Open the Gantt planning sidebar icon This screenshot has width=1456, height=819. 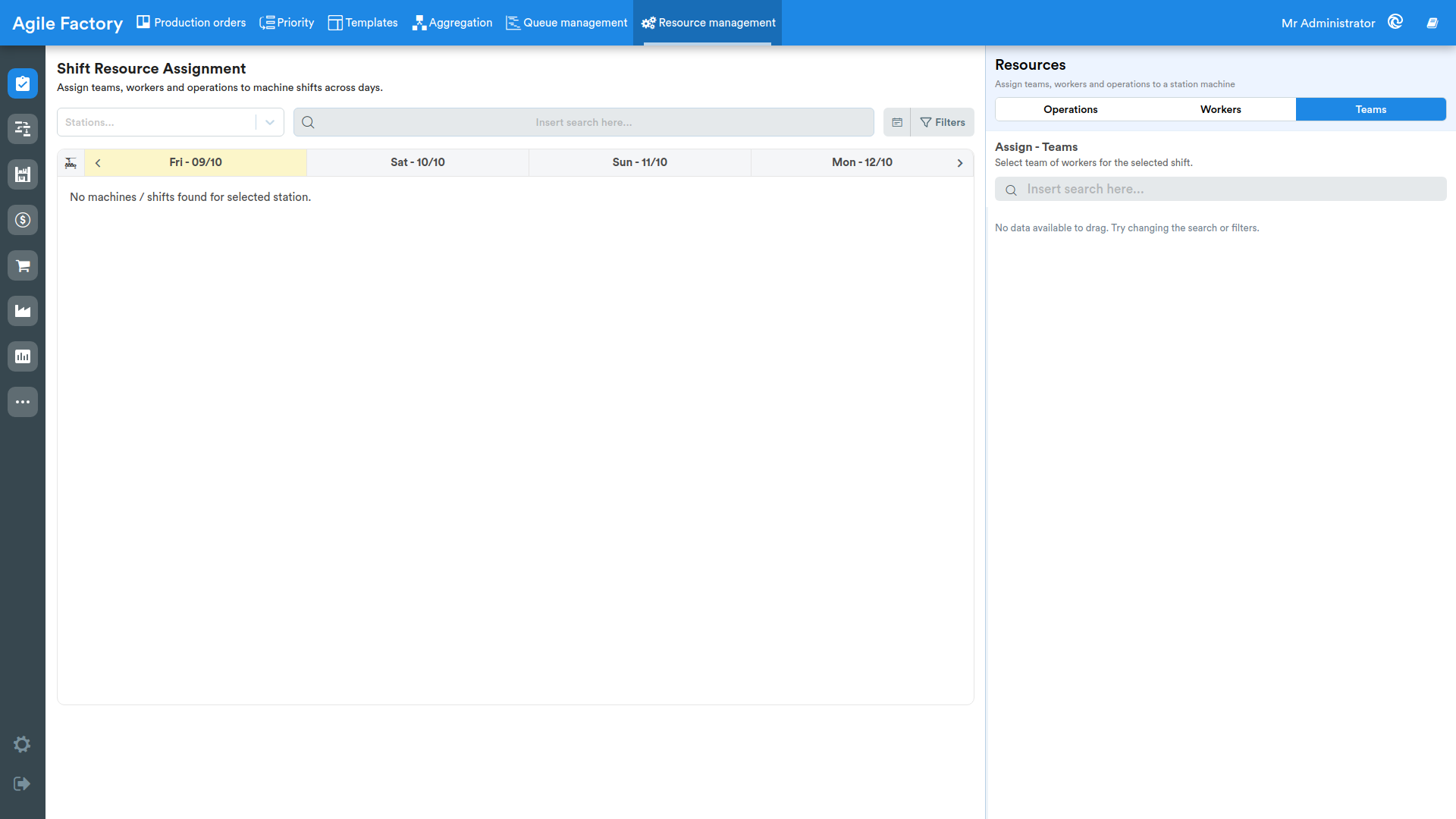coord(23,129)
